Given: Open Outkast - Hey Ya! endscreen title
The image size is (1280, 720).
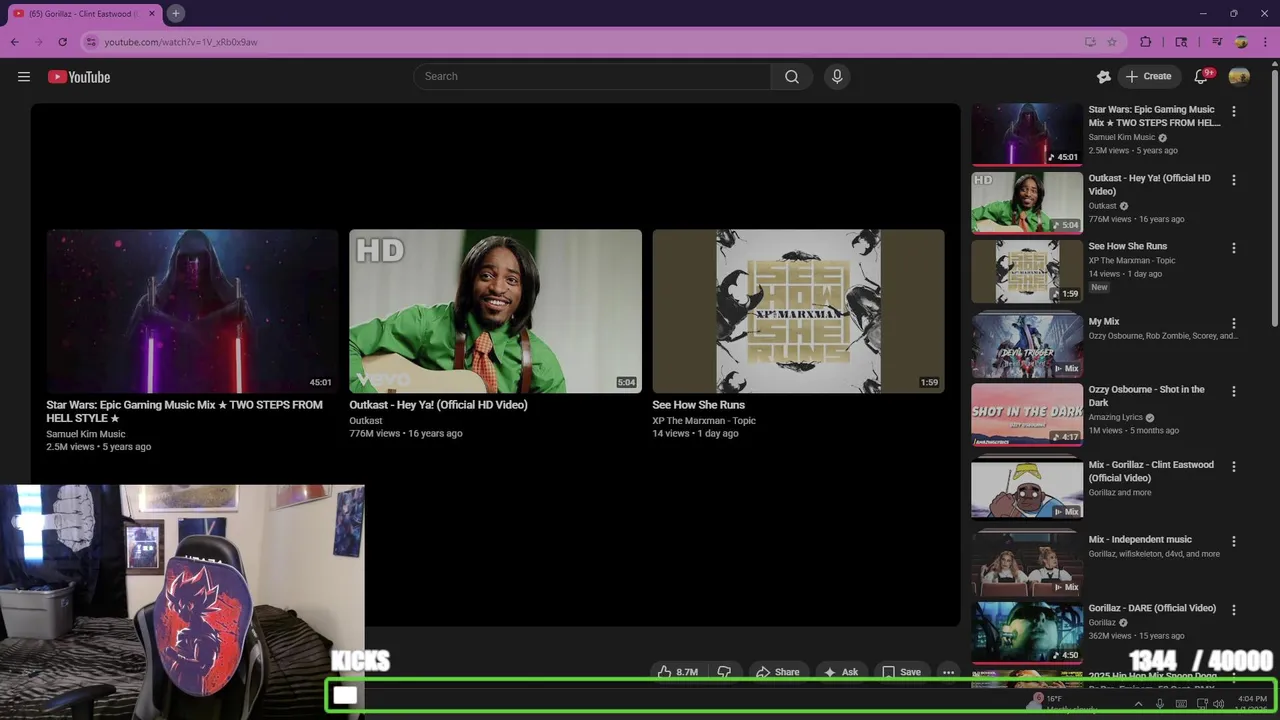Looking at the screenshot, I should (438, 405).
